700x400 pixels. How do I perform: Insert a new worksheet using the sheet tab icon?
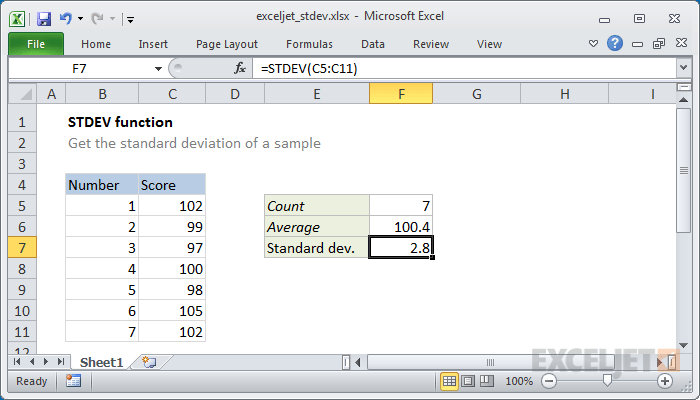(149, 362)
